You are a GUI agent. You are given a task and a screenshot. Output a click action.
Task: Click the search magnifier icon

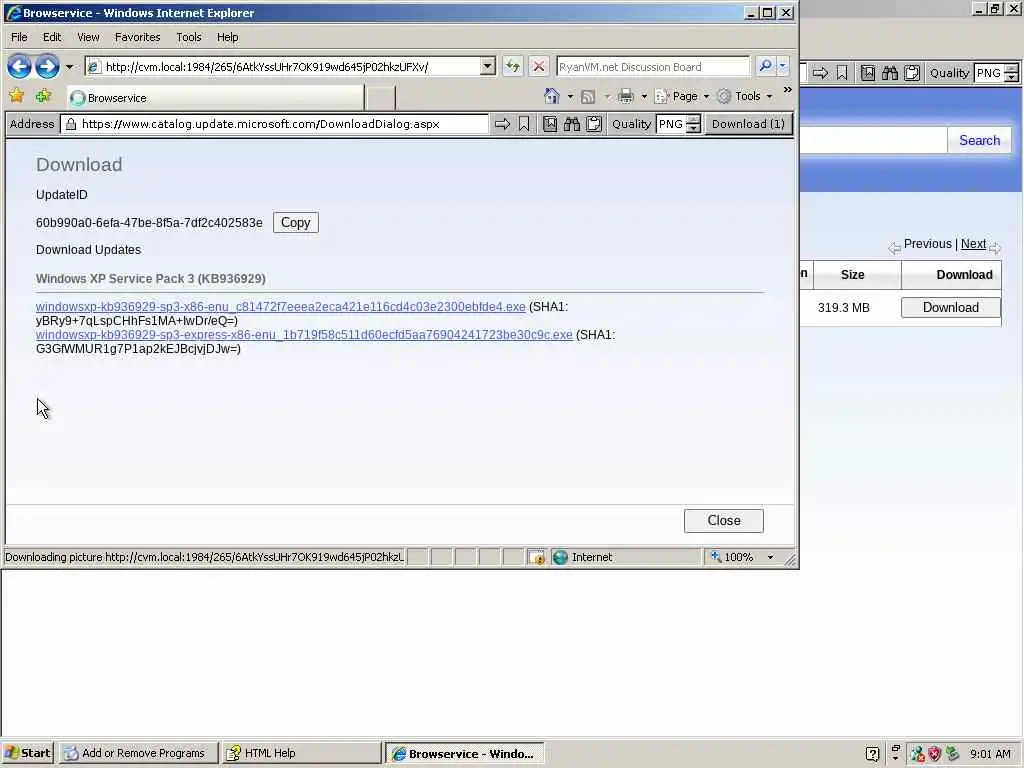click(765, 67)
